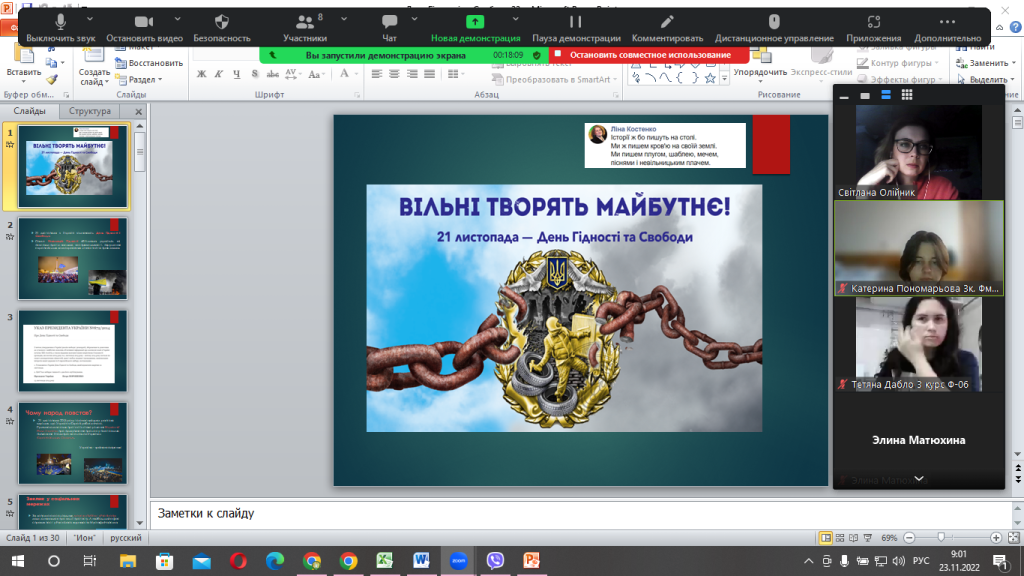
Task: Click the Заметки к слайду notes field
Action: (x=581, y=513)
